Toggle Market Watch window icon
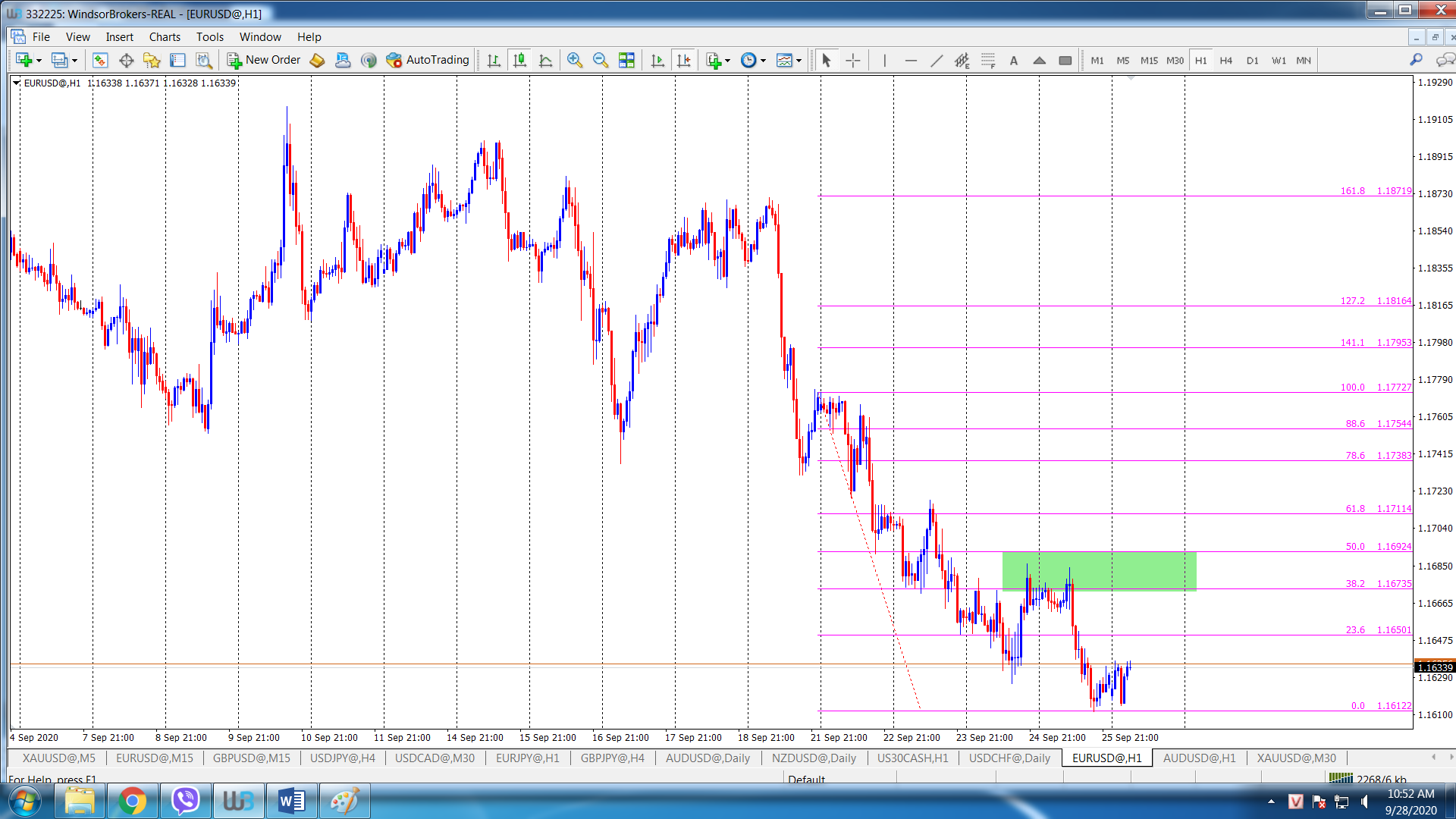 tap(100, 60)
